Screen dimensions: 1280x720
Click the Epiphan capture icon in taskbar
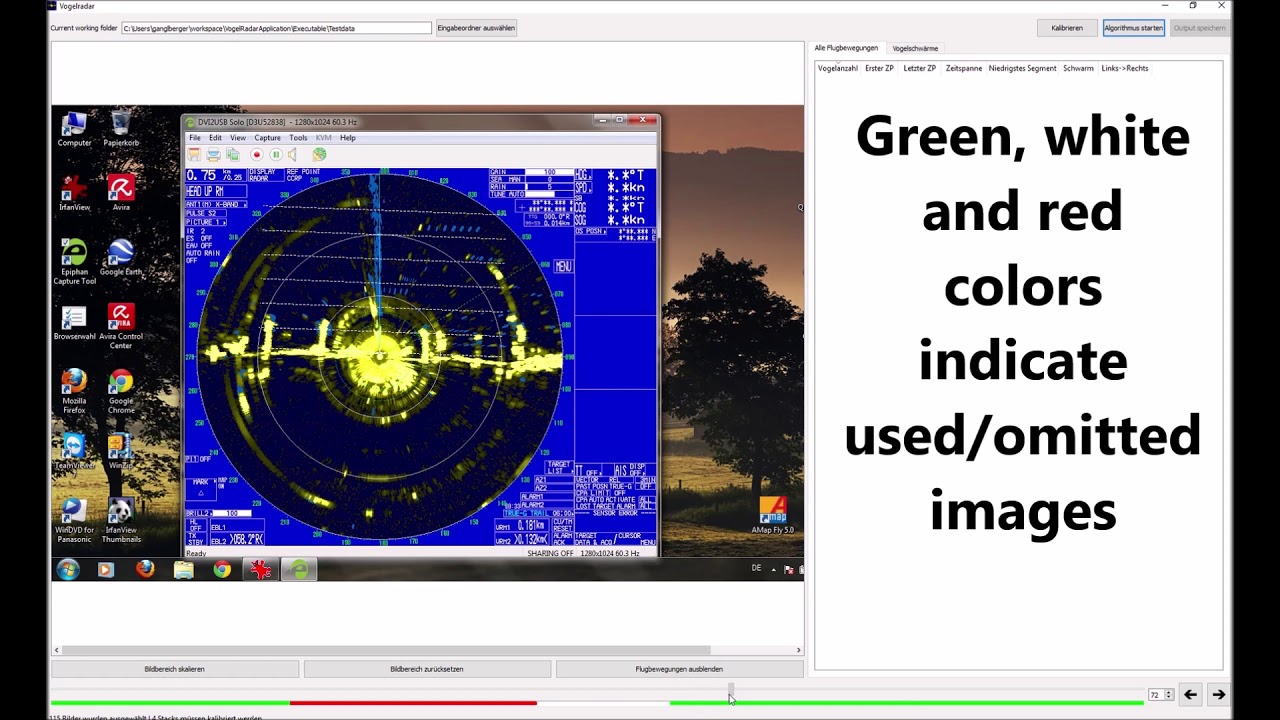pos(299,569)
